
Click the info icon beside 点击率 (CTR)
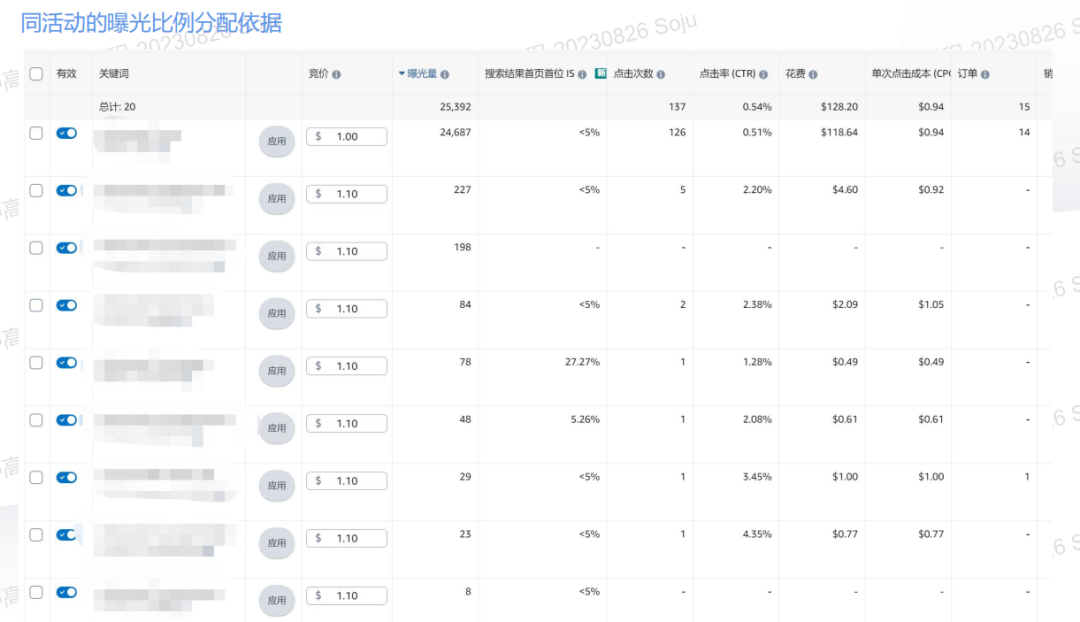tap(763, 74)
